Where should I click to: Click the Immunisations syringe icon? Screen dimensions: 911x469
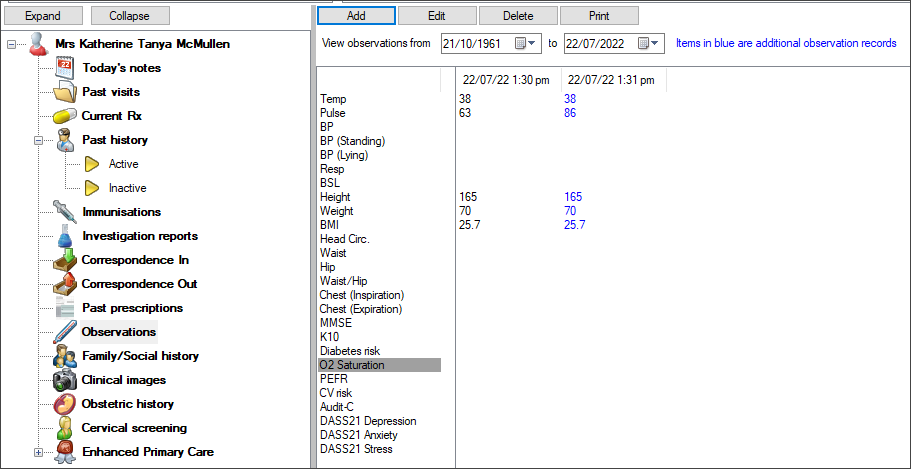tap(64, 212)
